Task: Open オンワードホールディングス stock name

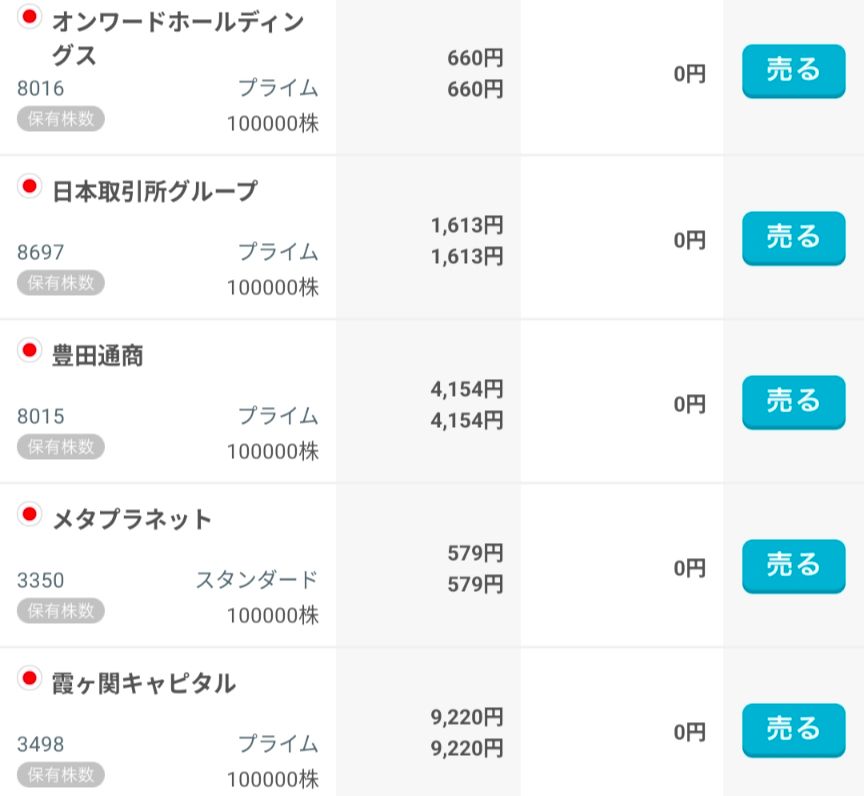Action: 177,38
